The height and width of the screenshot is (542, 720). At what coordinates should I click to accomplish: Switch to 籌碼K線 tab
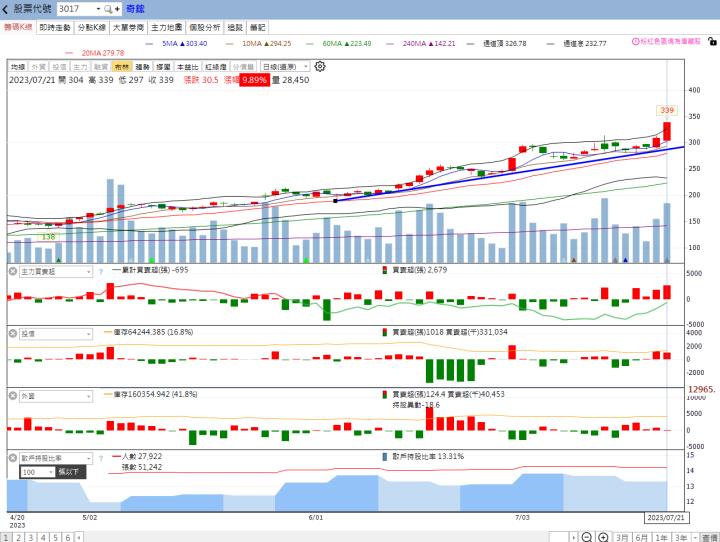tap(18, 27)
